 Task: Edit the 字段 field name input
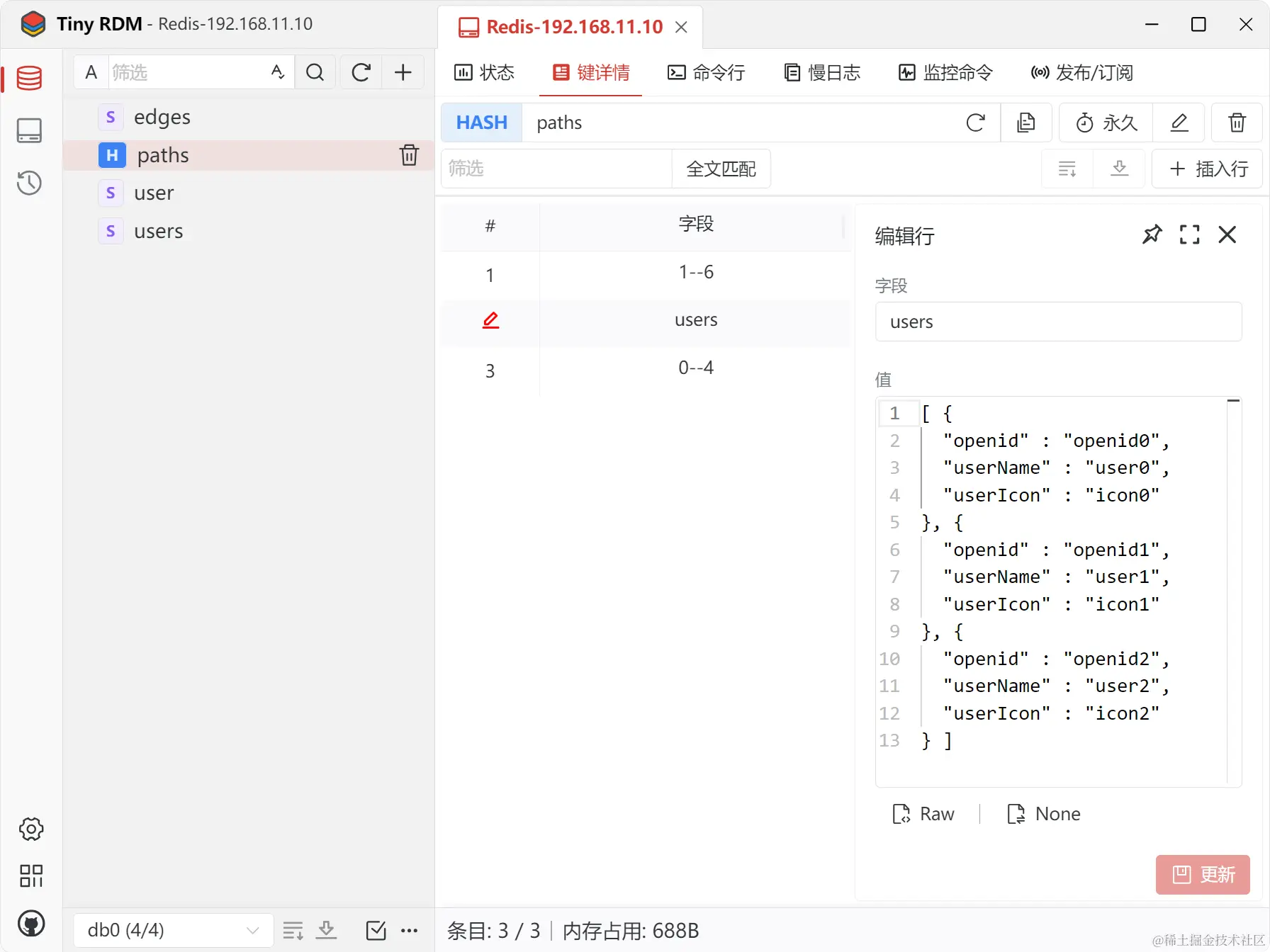tap(1058, 322)
